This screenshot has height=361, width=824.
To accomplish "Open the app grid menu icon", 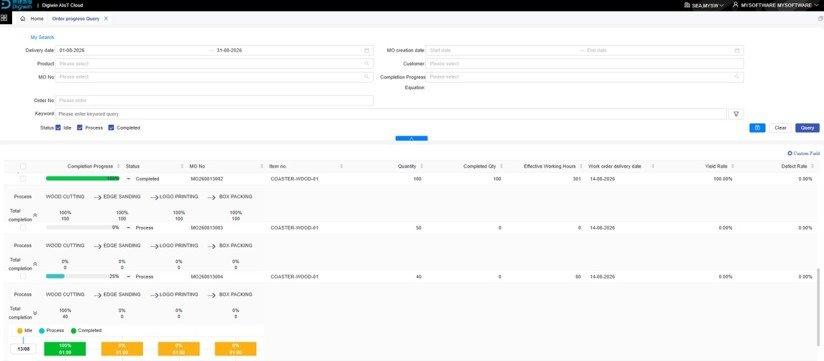I will coord(4,18).
